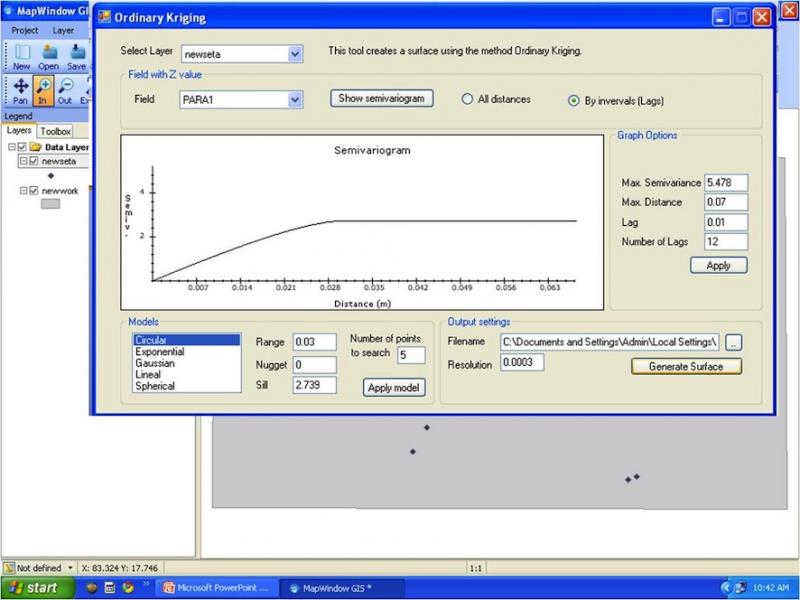
Task: Open the Project menu
Action: [x=24, y=31]
